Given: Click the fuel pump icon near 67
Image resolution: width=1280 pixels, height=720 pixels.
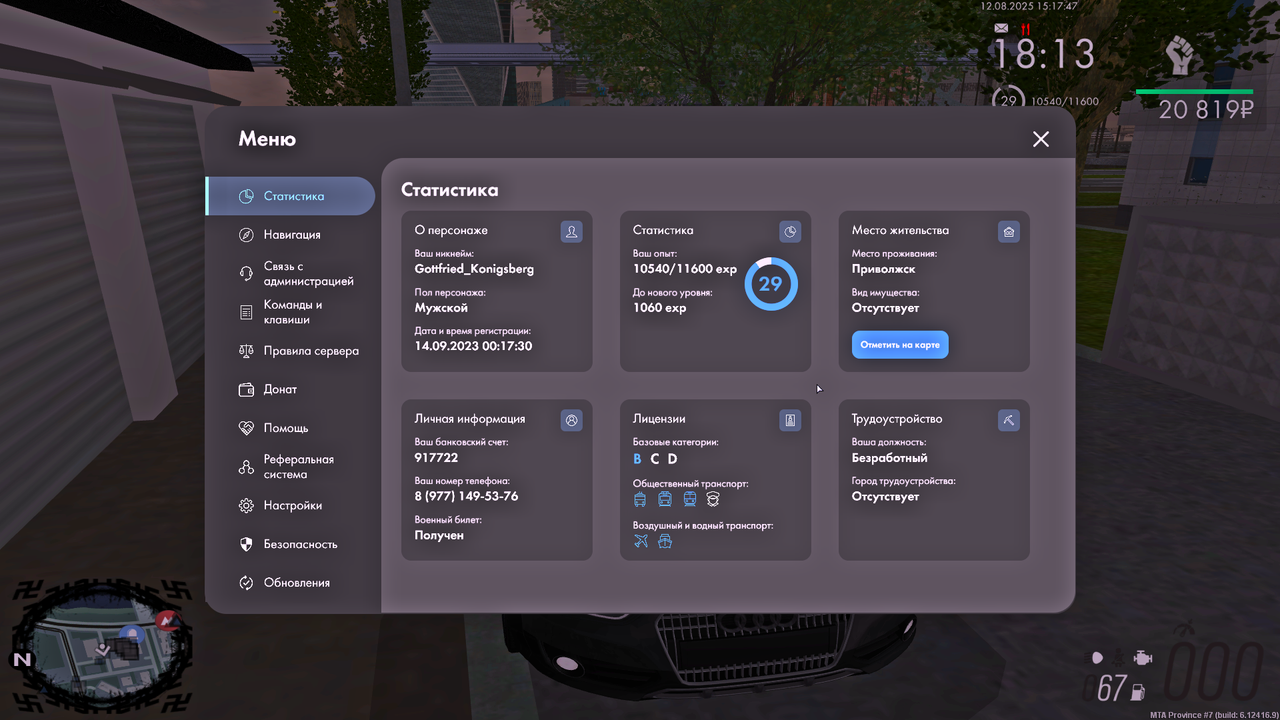Looking at the screenshot, I should tap(1139, 690).
